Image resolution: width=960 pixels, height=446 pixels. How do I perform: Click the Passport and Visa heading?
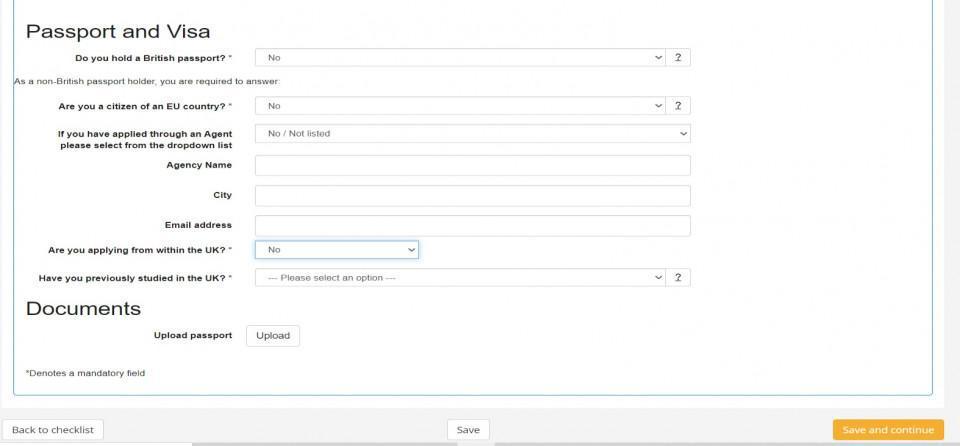click(x=118, y=32)
